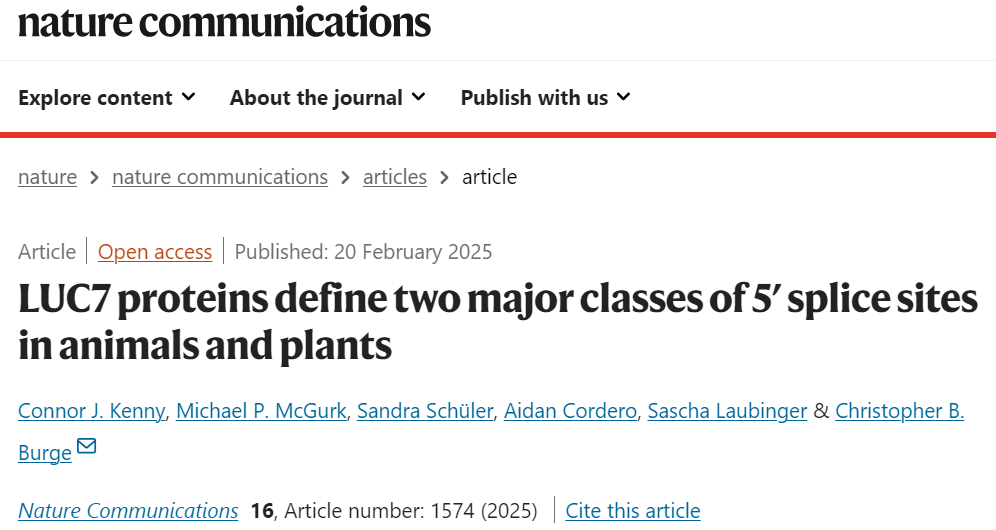This screenshot has width=996, height=530.
Task: Select author Aidan Cordero
Action: click(x=570, y=411)
